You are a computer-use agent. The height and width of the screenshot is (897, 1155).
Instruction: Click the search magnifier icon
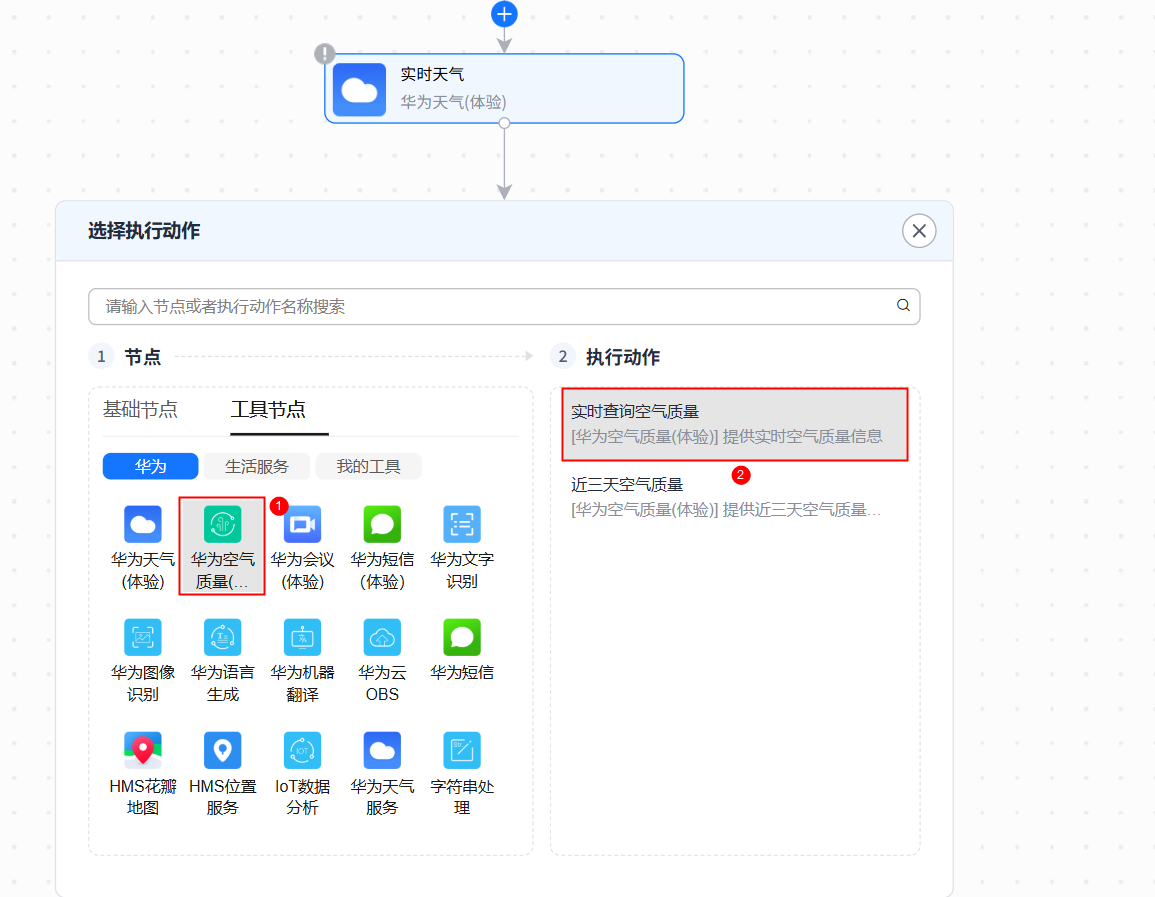(903, 306)
